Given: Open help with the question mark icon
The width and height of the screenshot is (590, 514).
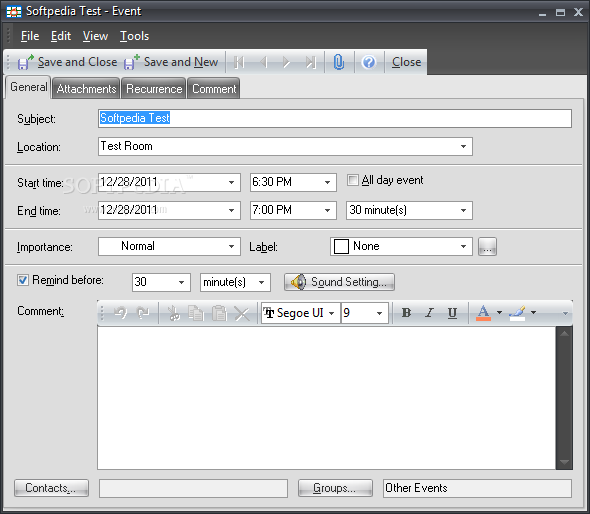Looking at the screenshot, I should (369, 62).
